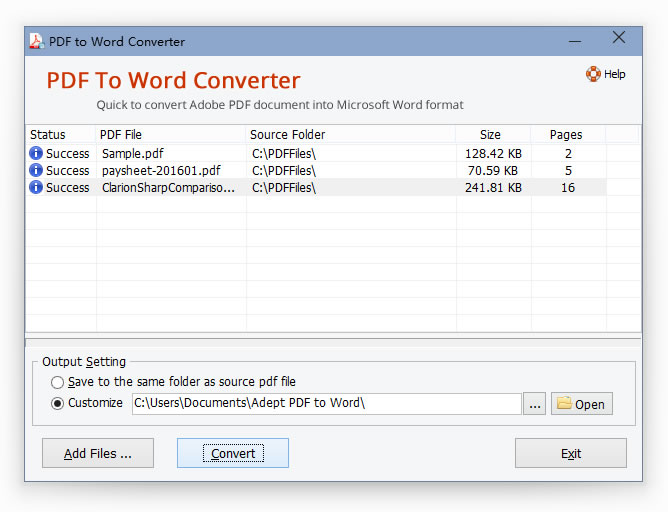Click the Help lifebuoy icon
Screen dimensions: 668x512
pyautogui.click(x=593, y=74)
